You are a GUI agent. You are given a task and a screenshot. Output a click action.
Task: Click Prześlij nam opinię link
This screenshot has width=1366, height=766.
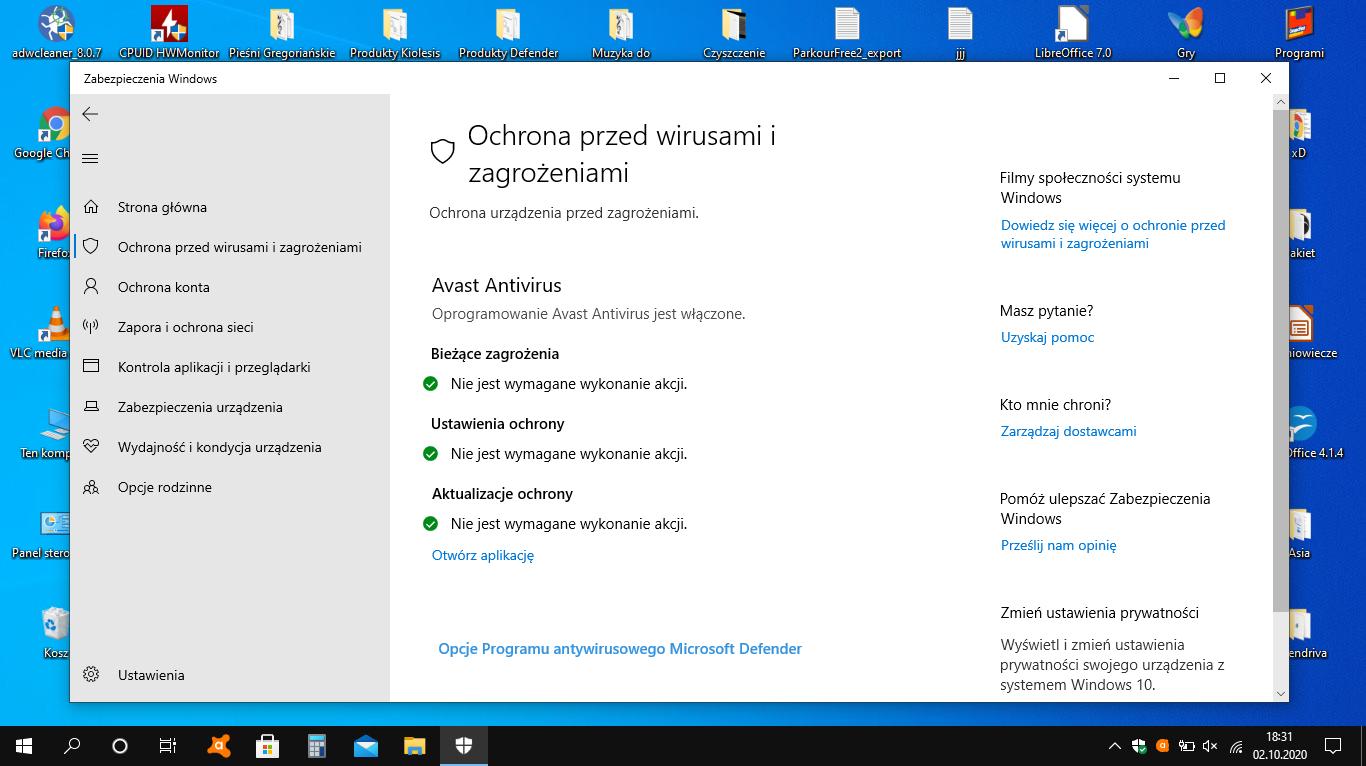(x=1058, y=545)
